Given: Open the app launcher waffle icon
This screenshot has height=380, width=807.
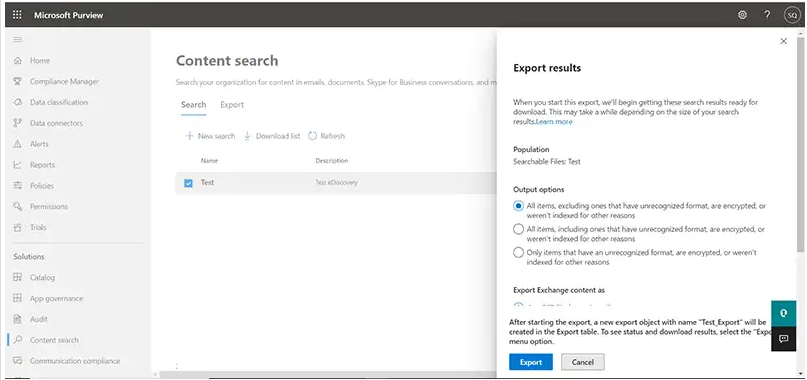Looking at the screenshot, I should pyautogui.click(x=17, y=15).
